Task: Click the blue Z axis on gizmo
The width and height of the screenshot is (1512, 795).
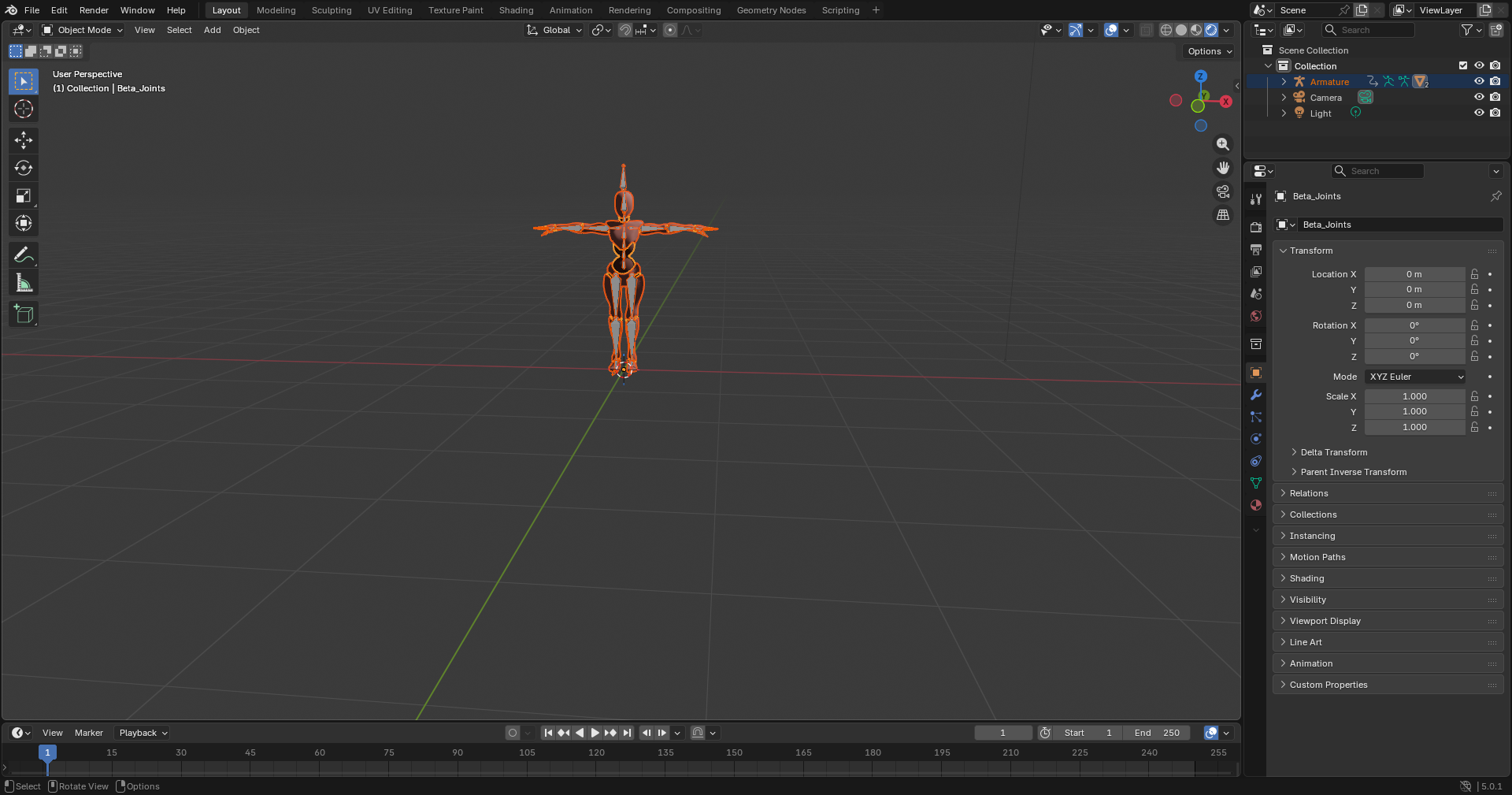Action: pos(1200,76)
